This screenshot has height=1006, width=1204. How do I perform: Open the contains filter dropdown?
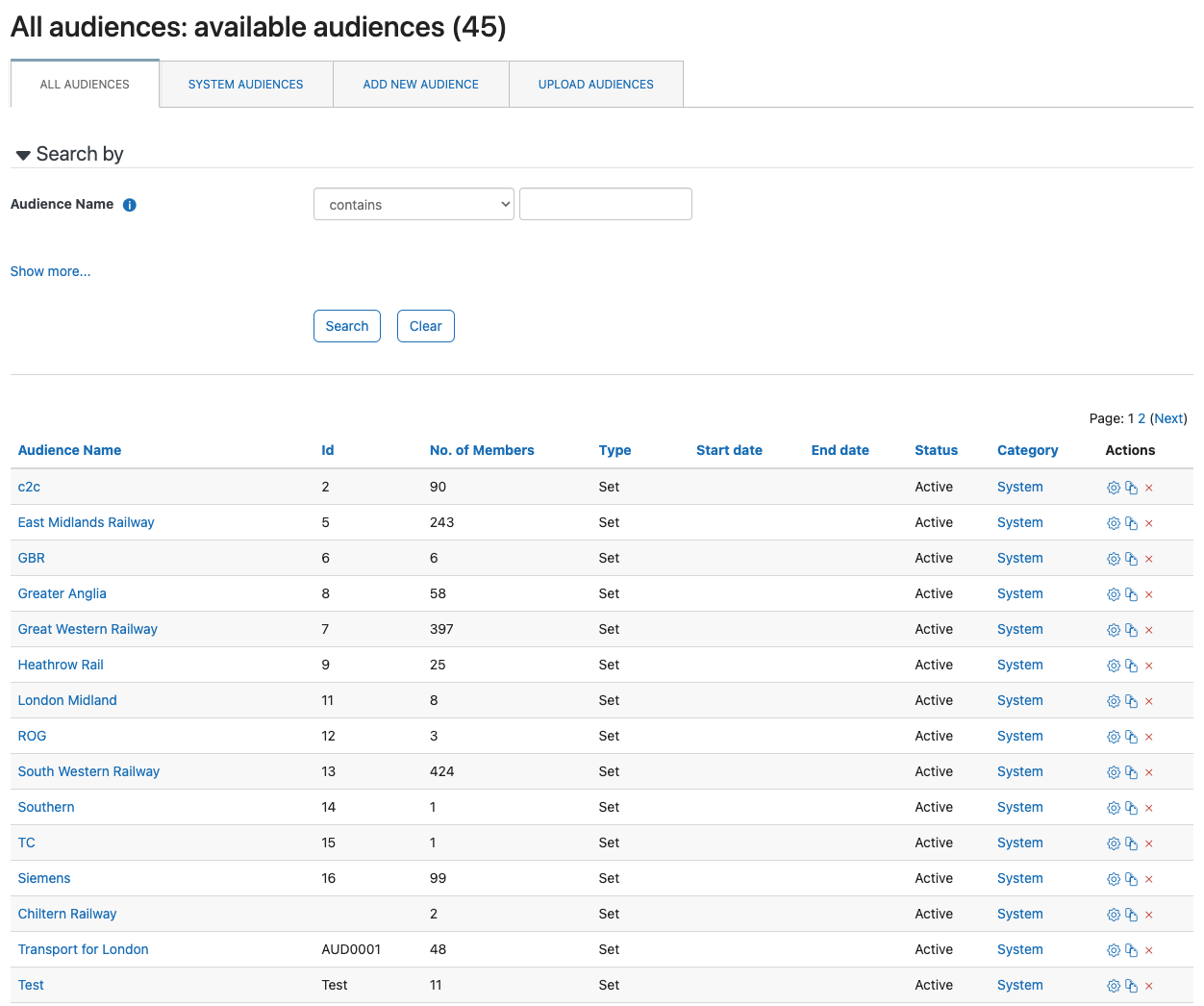pyautogui.click(x=414, y=204)
